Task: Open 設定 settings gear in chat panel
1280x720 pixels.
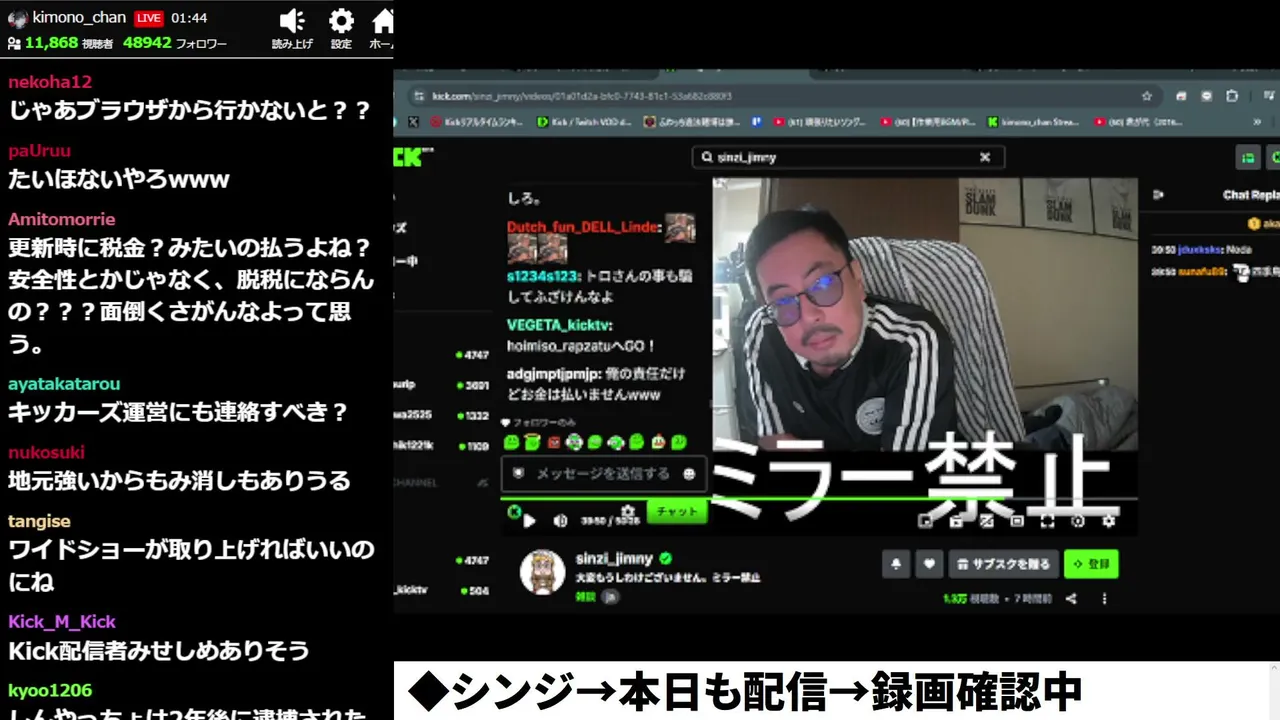Action: pos(341,21)
